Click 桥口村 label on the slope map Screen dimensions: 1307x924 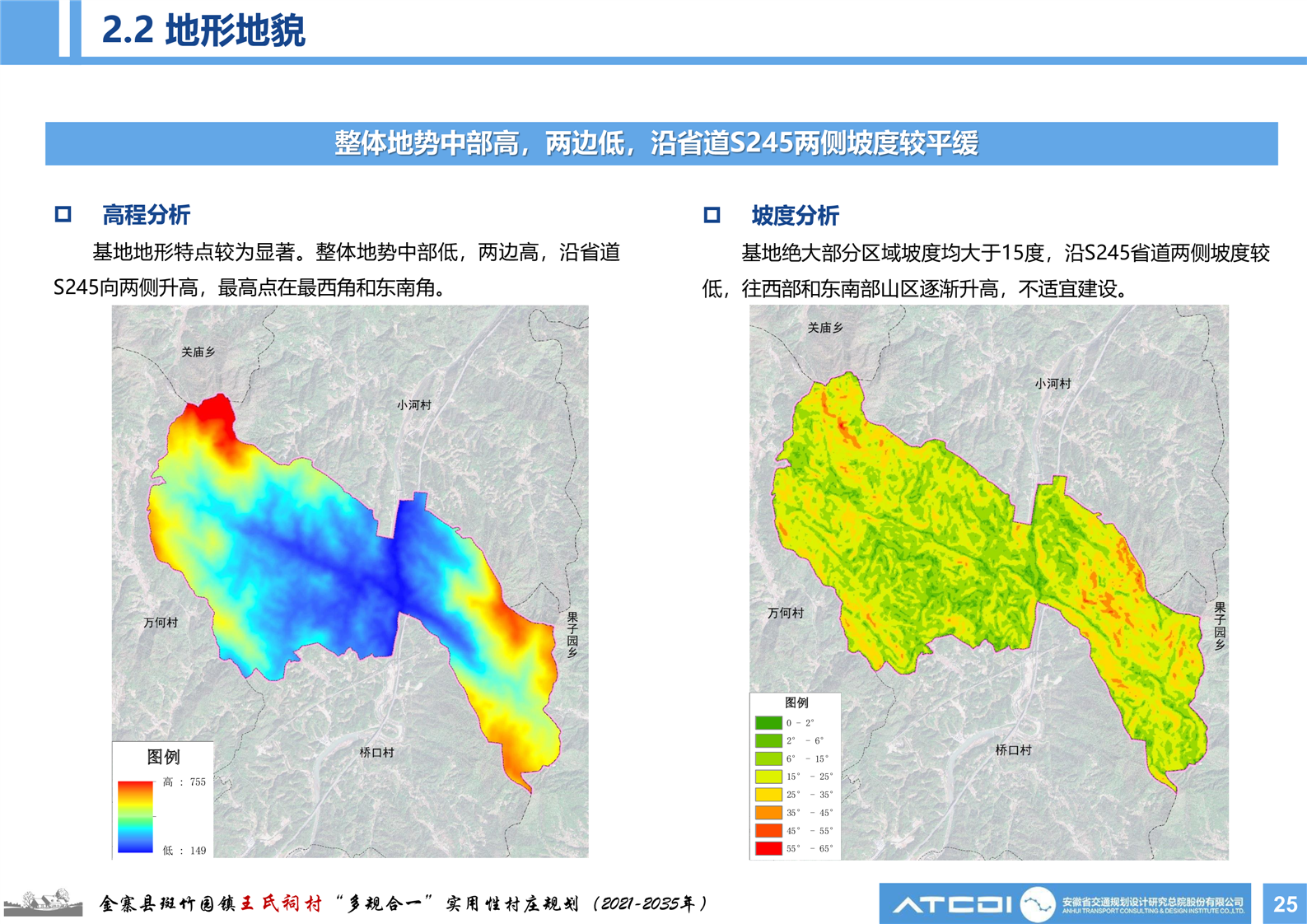(x=1014, y=750)
